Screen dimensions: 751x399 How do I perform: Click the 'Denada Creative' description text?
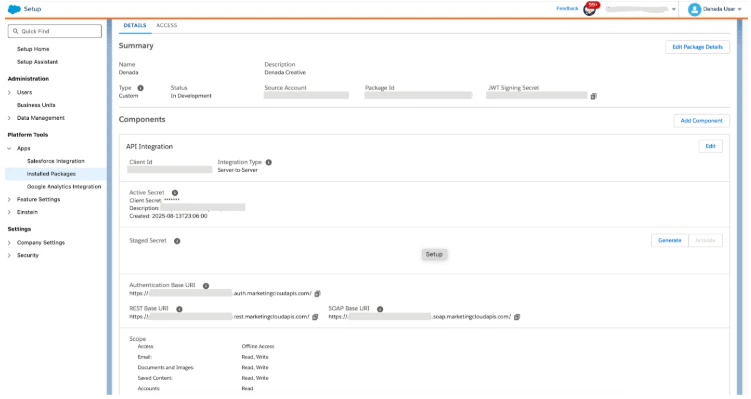[x=285, y=73]
